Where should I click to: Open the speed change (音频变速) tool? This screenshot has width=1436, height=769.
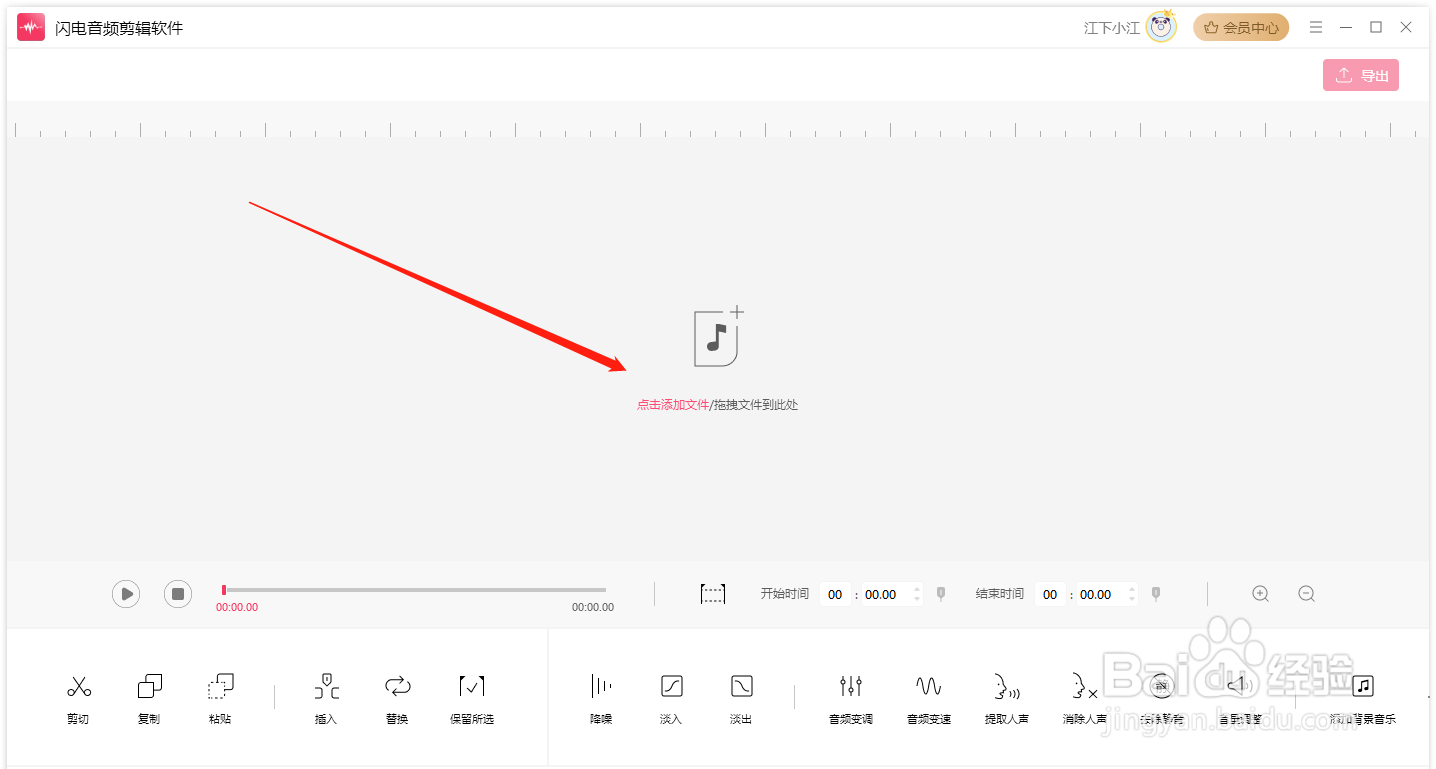(929, 687)
